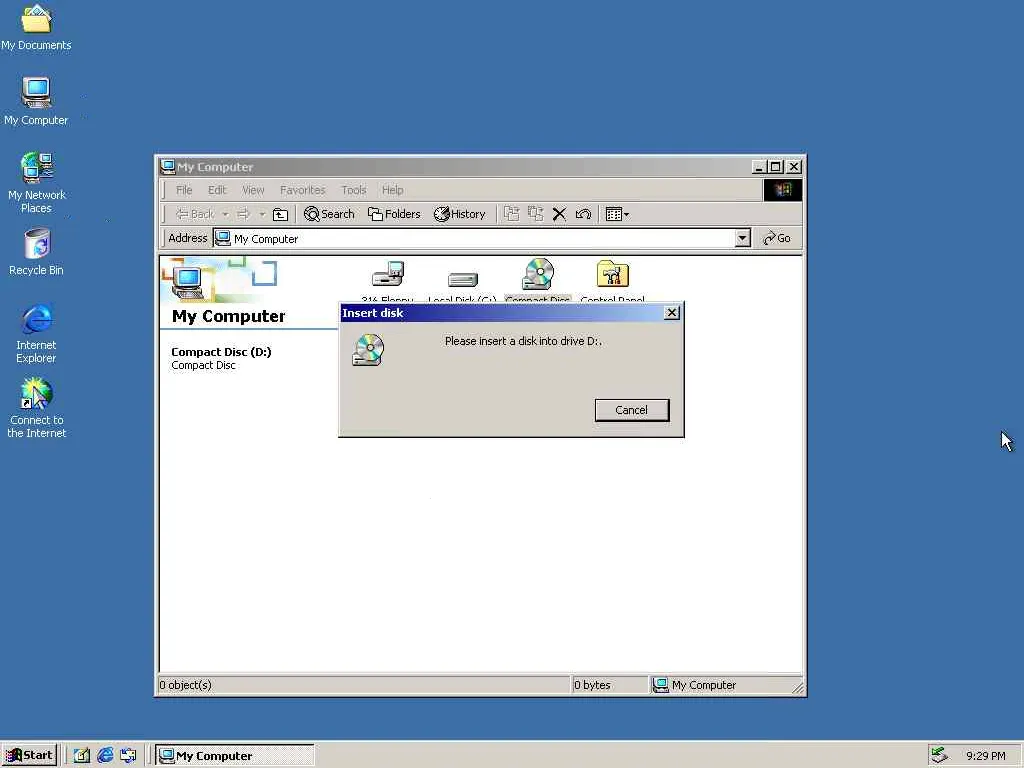Open the Favorites menu
The height and width of the screenshot is (768, 1024).
click(302, 190)
